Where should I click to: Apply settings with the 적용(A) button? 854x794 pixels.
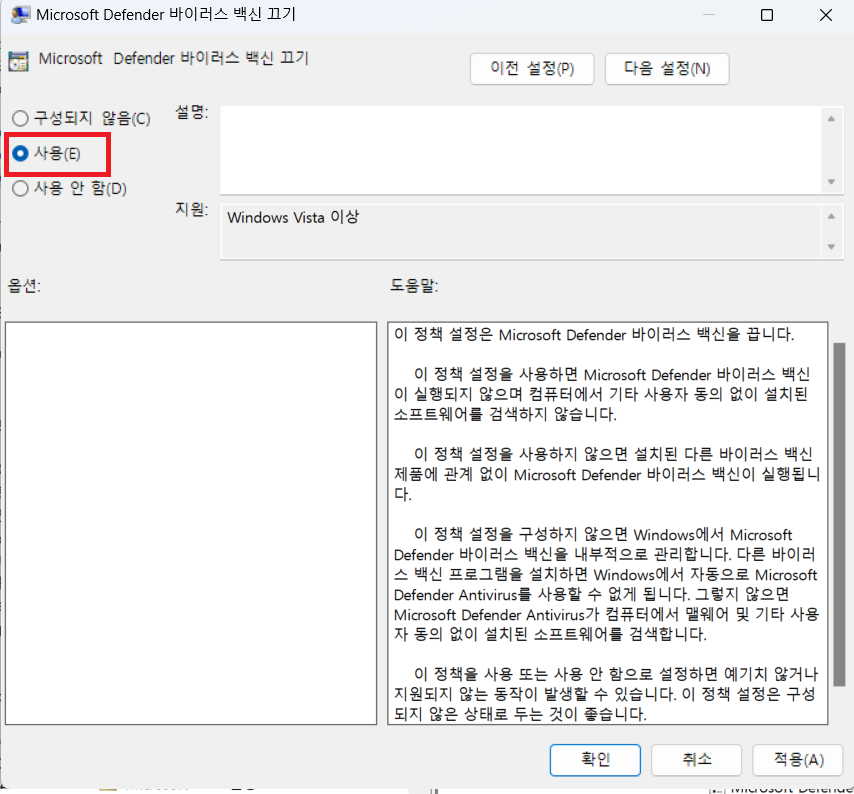pos(797,760)
